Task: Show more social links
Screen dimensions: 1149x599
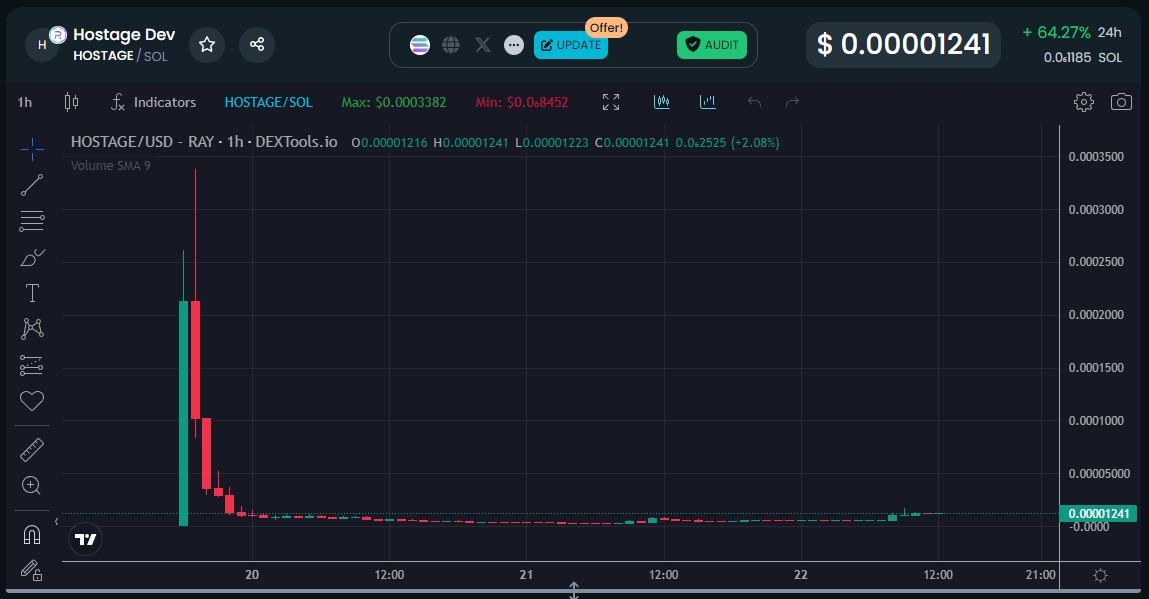Action: tap(514, 45)
